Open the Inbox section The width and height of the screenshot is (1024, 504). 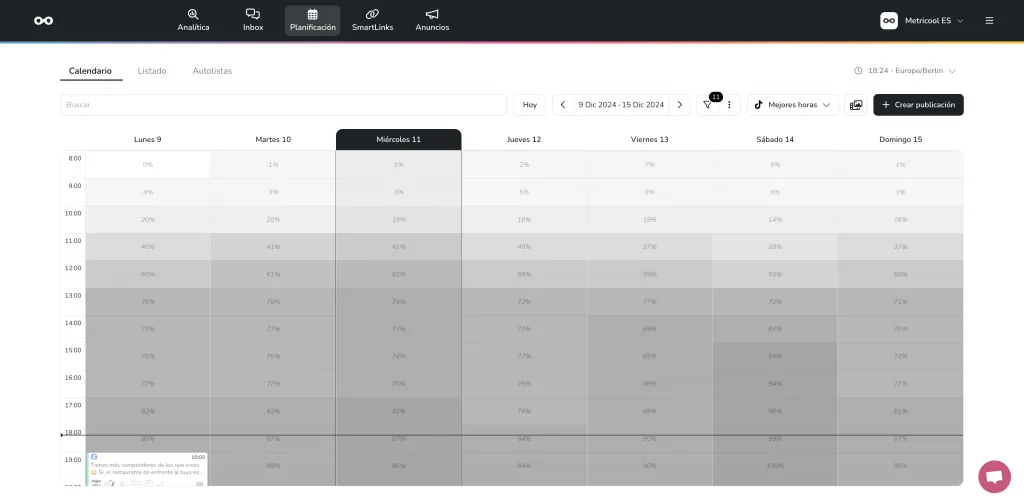(253, 20)
